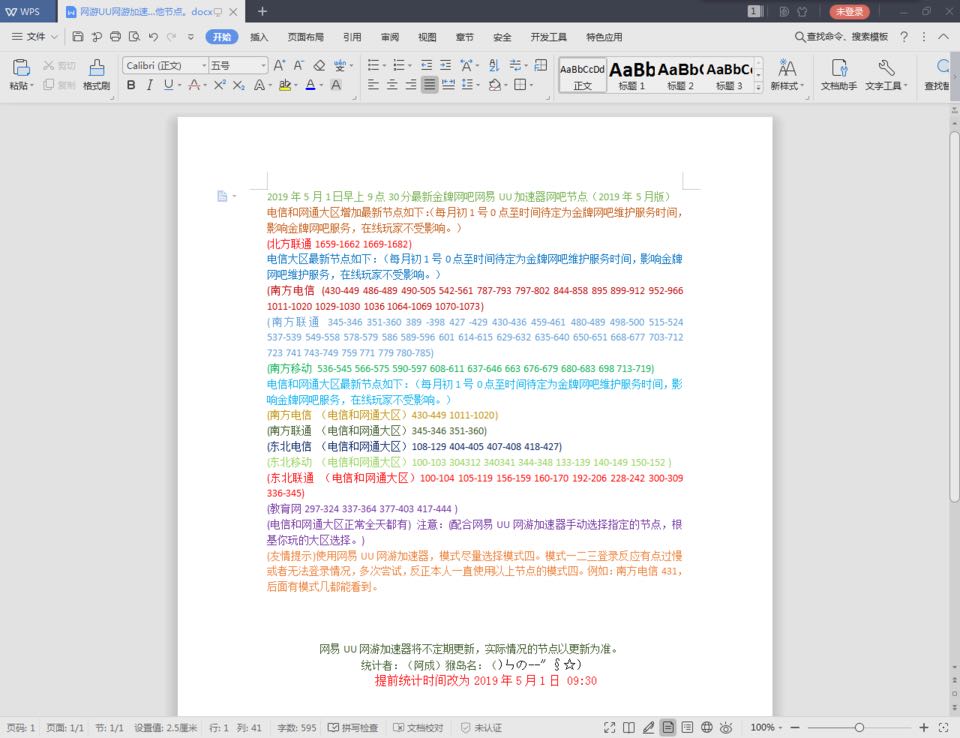Click the help question mark icon
The height and width of the screenshot is (738, 960).
click(904, 37)
